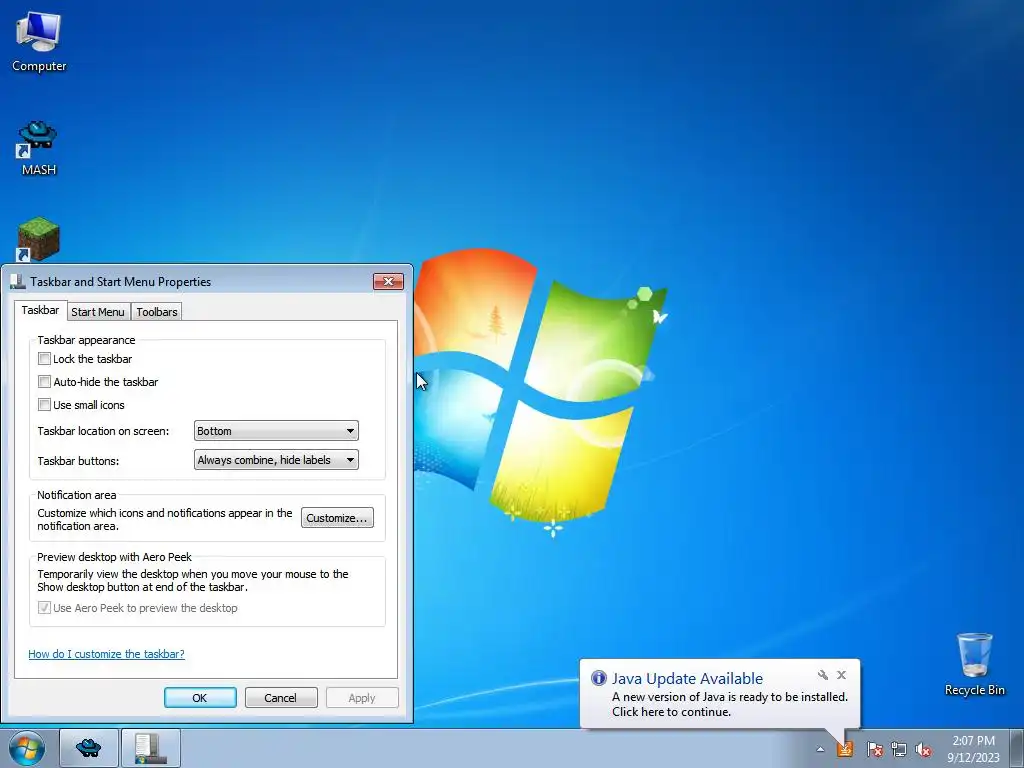Open the clock showing 2:07 PM
The width and height of the screenshot is (1024, 768).
click(973, 749)
